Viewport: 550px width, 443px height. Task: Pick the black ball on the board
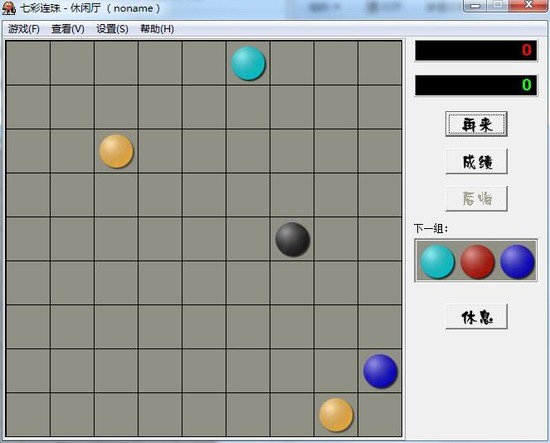coord(293,239)
